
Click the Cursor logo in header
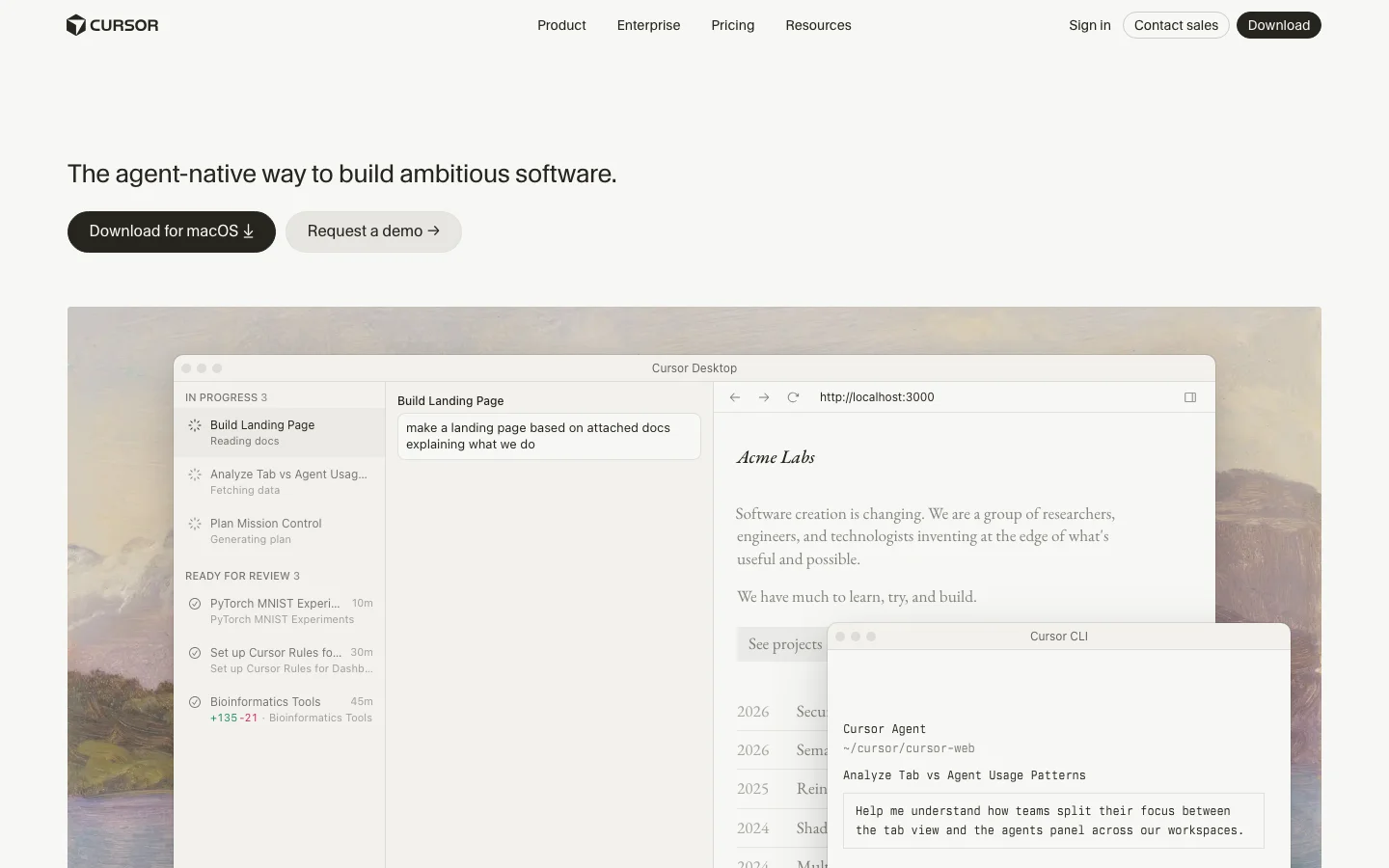coord(112,25)
